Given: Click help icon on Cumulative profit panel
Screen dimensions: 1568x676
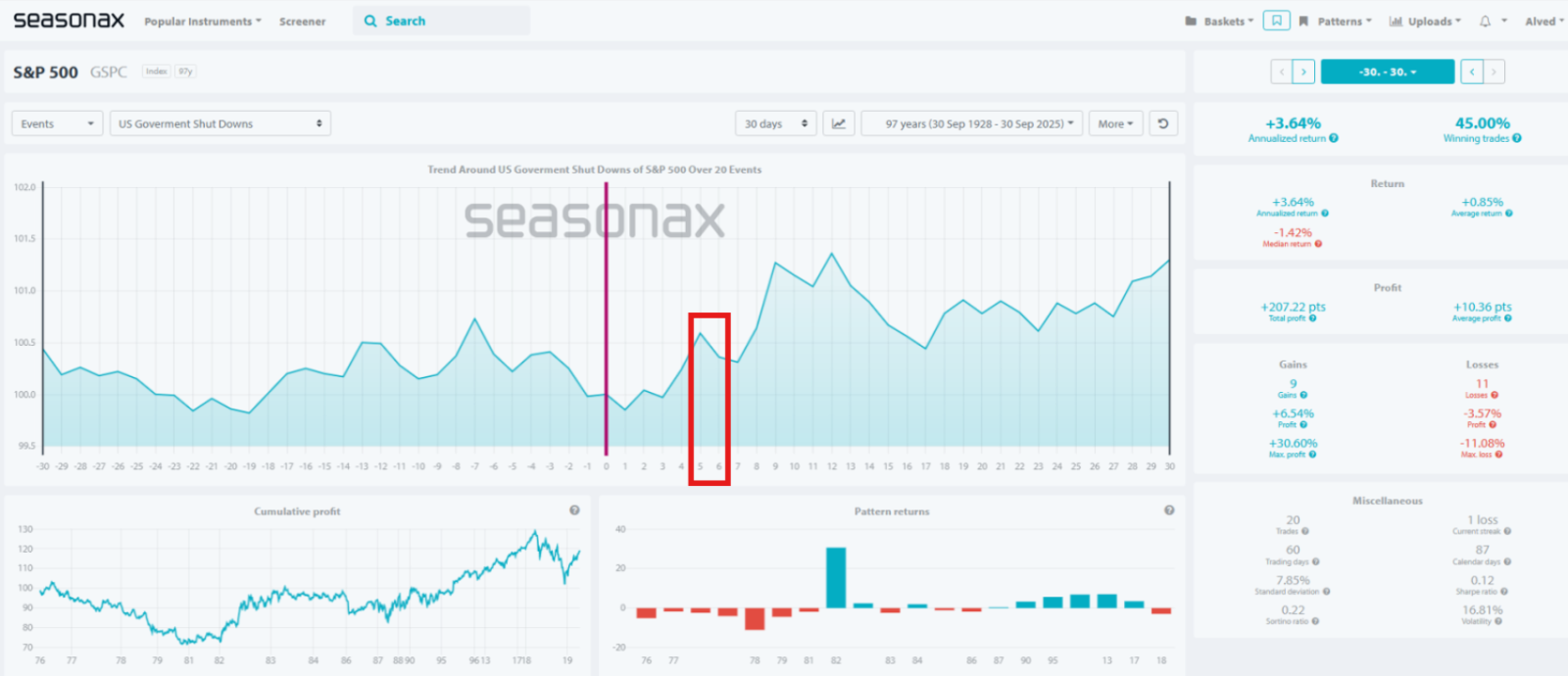Looking at the screenshot, I should point(574,510).
